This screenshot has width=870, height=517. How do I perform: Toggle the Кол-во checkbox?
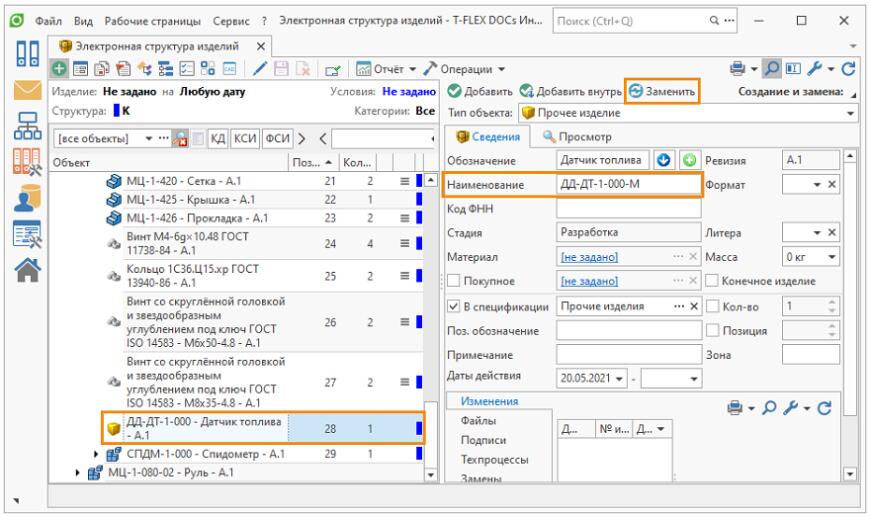(713, 306)
